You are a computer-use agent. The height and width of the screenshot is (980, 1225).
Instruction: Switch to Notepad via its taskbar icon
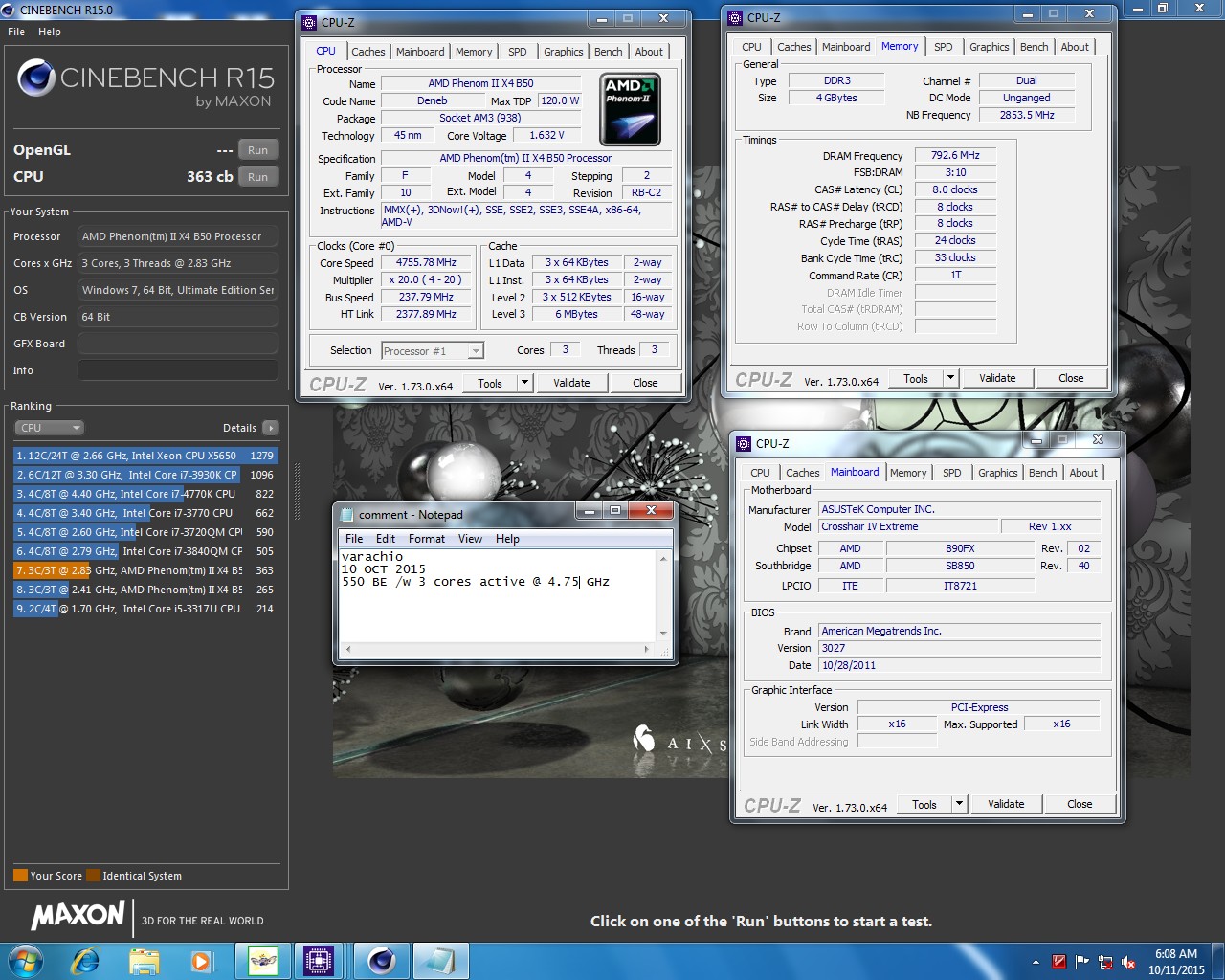[441, 960]
